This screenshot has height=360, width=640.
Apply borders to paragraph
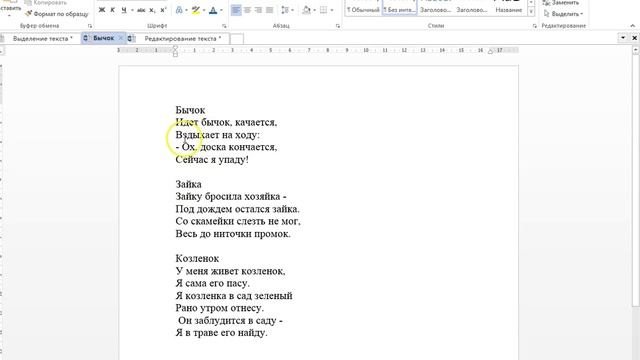pos(323,10)
